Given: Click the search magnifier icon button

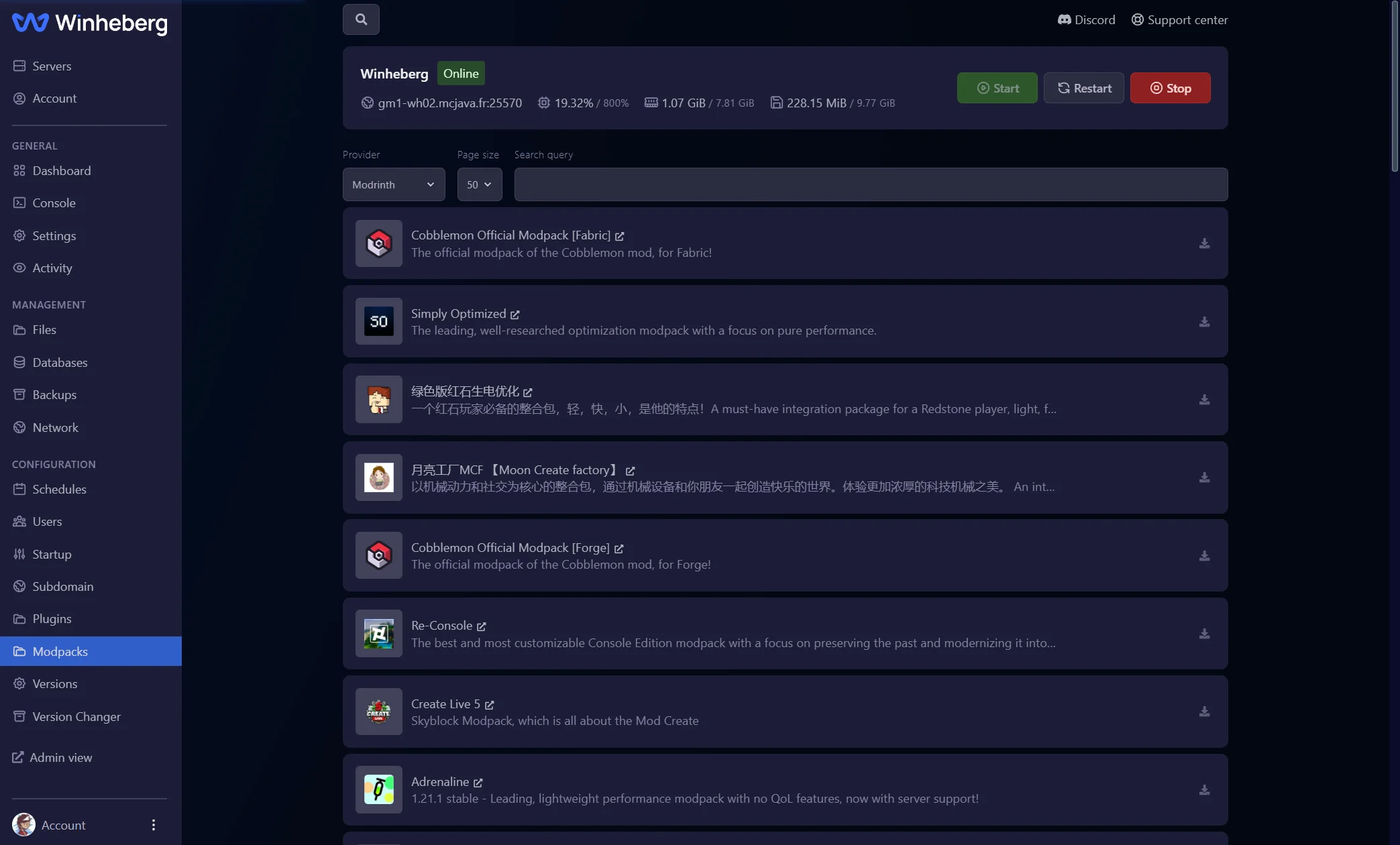Looking at the screenshot, I should tap(361, 19).
